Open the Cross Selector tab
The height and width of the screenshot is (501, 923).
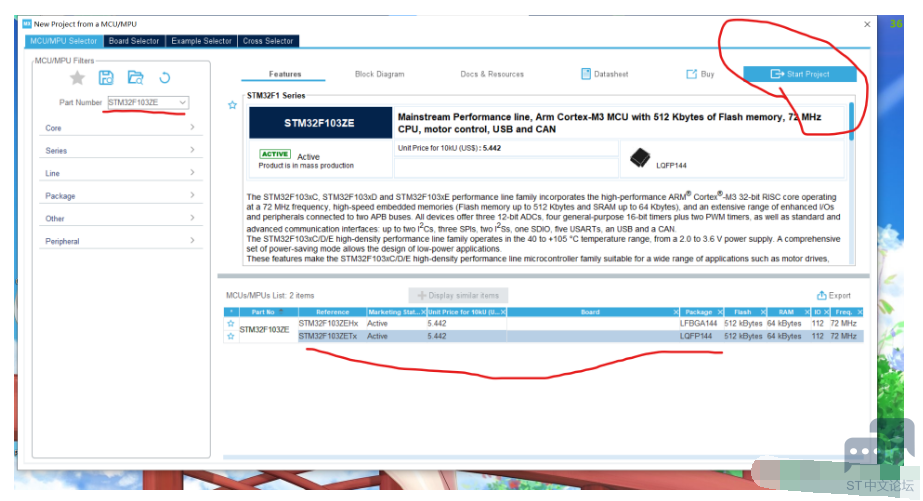coord(268,41)
